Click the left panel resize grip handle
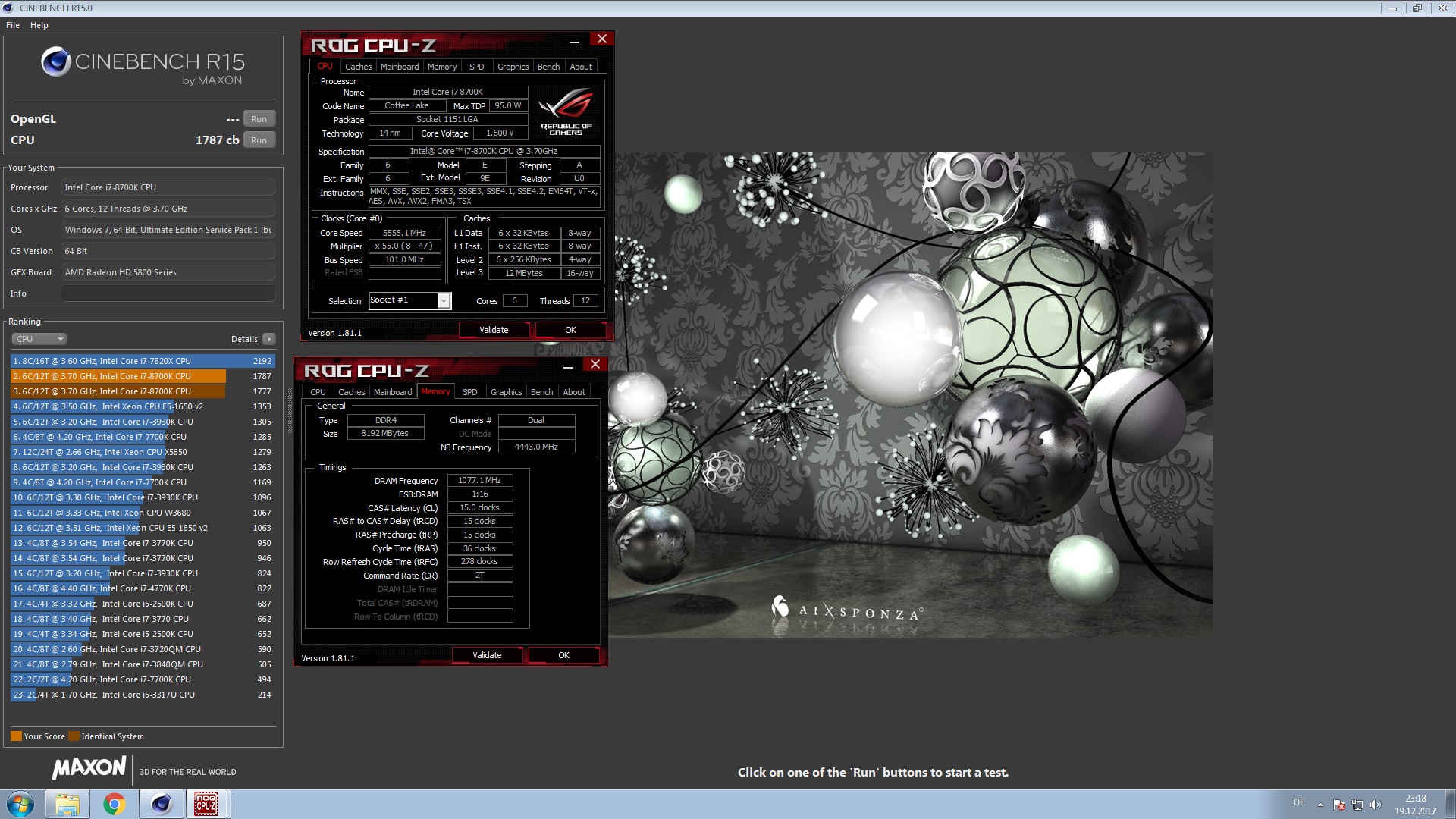 point(289,411)
